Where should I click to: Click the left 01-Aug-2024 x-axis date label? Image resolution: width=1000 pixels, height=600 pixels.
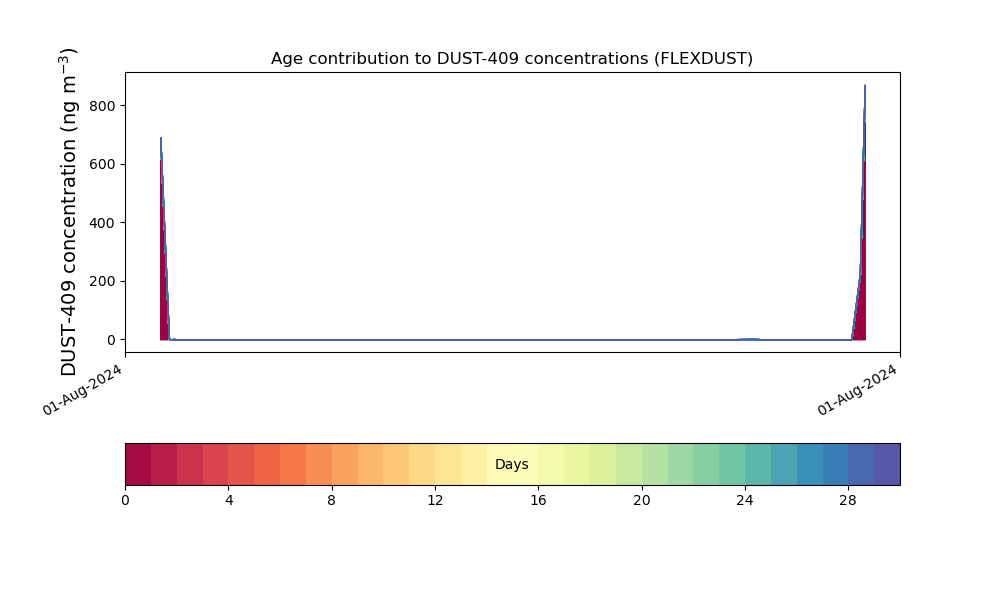click(x=84, y=390)
